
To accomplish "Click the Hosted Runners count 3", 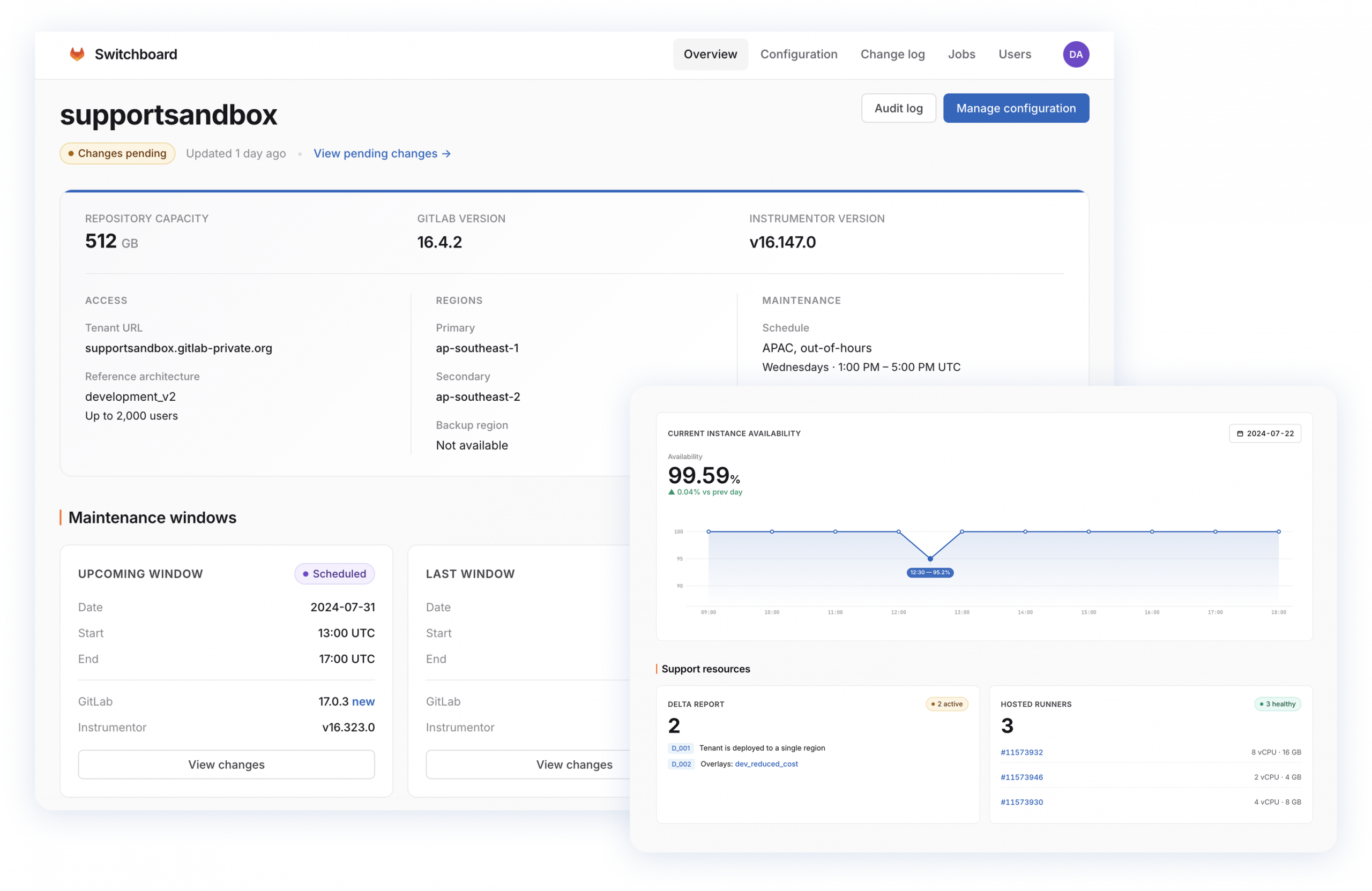I will 1007,725.
